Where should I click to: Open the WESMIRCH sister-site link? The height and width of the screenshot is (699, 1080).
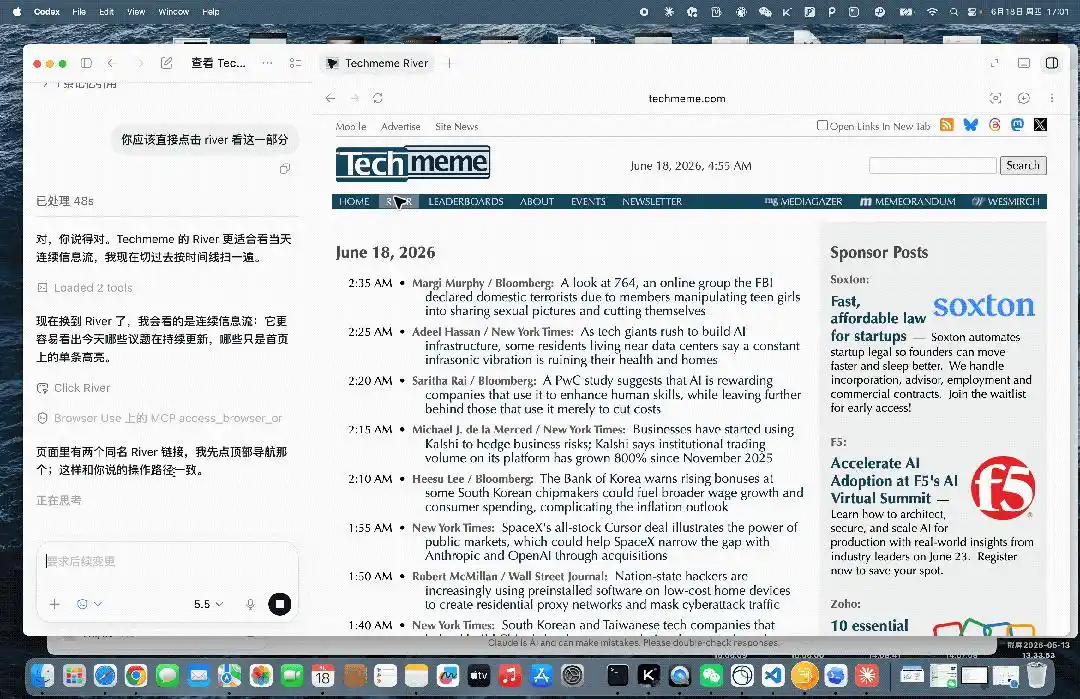click(x=1006, y=202)
